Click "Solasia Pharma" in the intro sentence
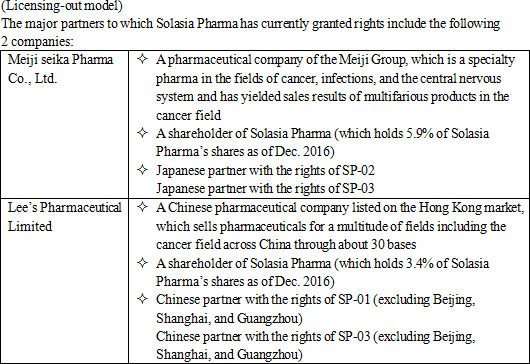 197,24
